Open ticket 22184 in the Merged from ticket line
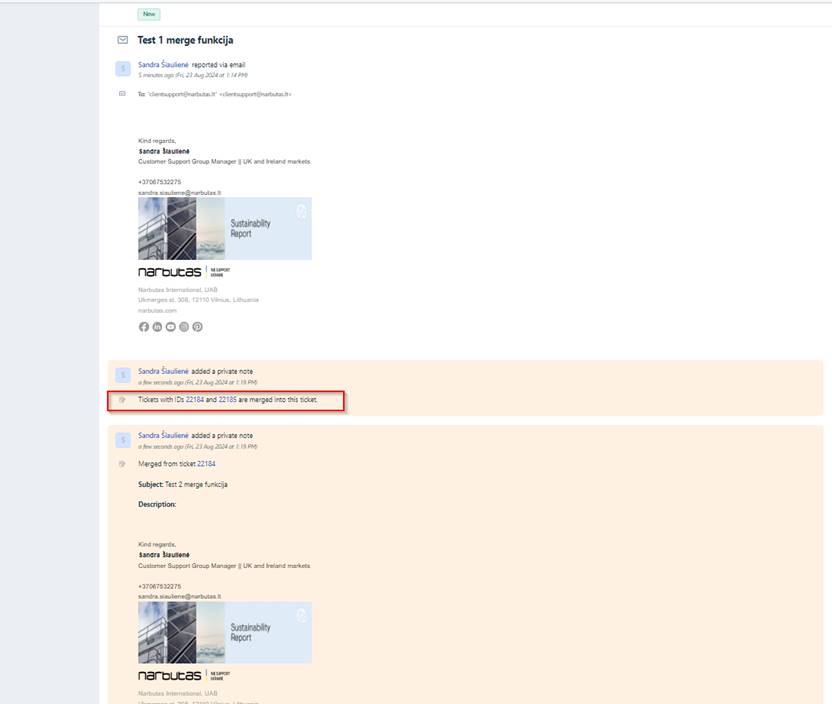832x704 pixels. tap(206, 464)
